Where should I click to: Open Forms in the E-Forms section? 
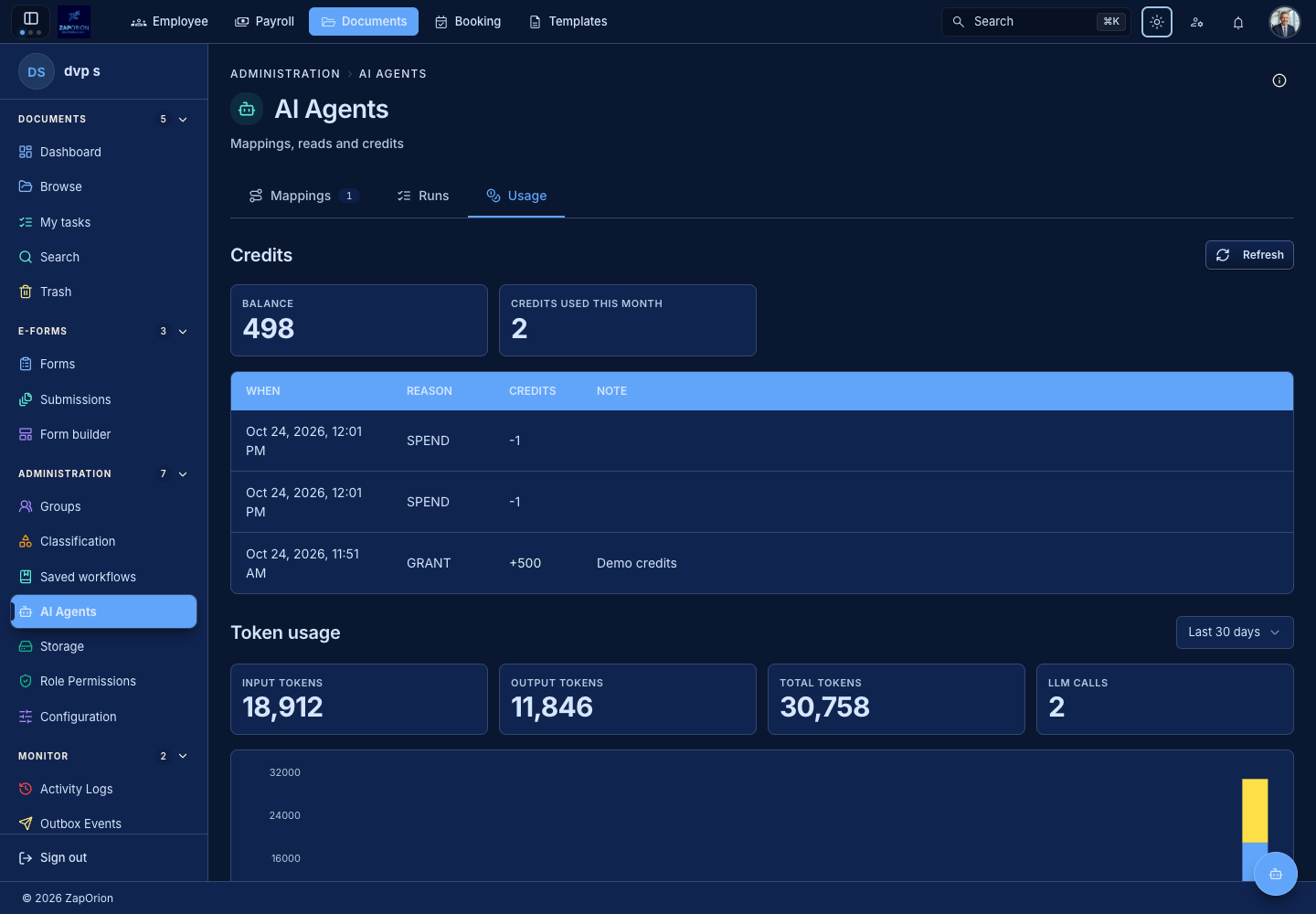tap(104, 364)
